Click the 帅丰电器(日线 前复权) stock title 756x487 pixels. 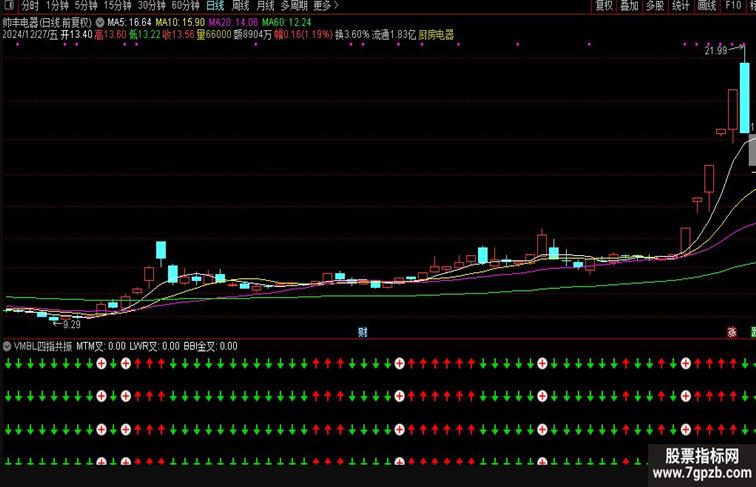47,22
